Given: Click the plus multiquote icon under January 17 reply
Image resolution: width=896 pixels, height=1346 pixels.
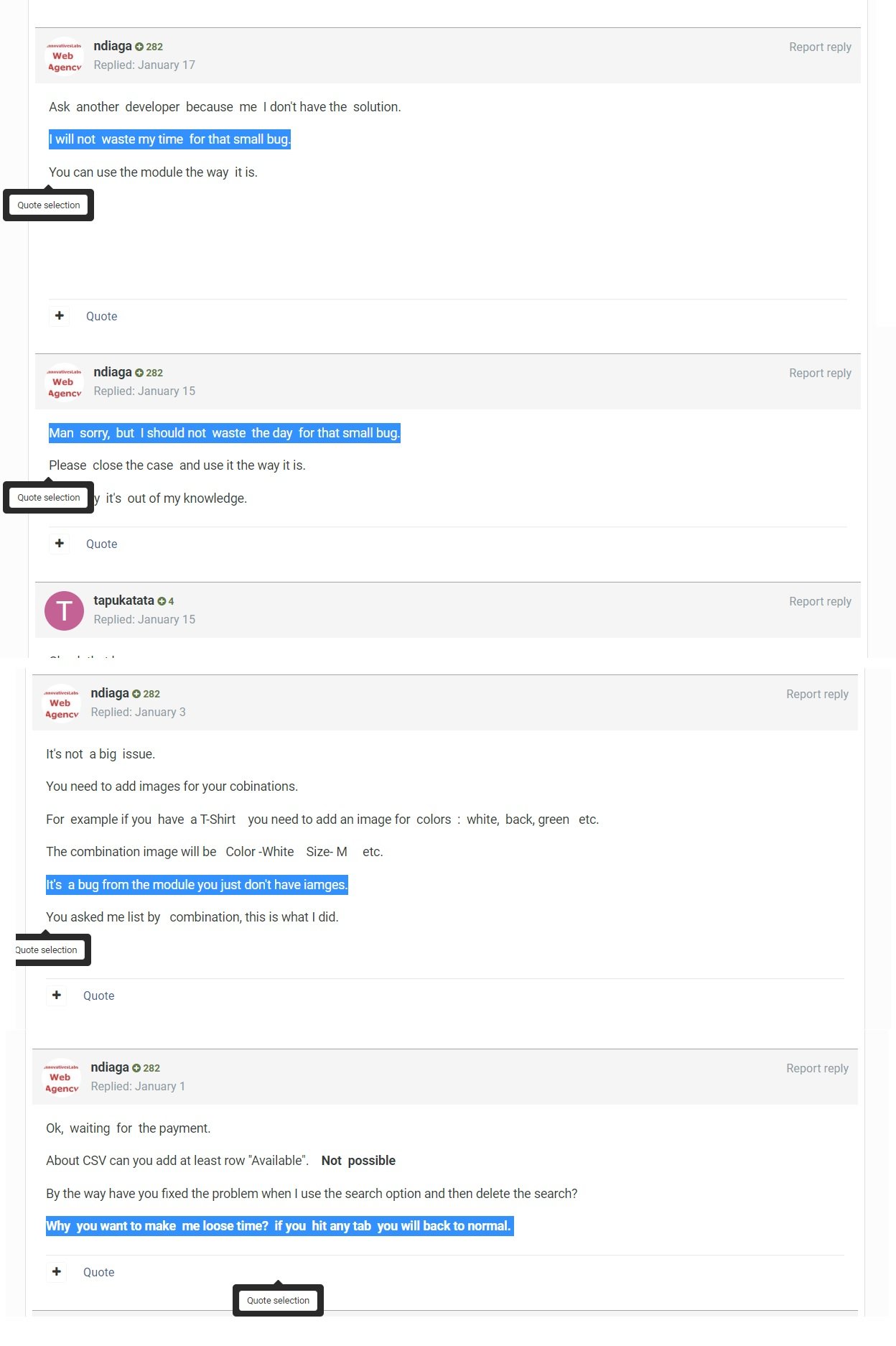Looking at the screenshot, I should (x=60, y=316).
